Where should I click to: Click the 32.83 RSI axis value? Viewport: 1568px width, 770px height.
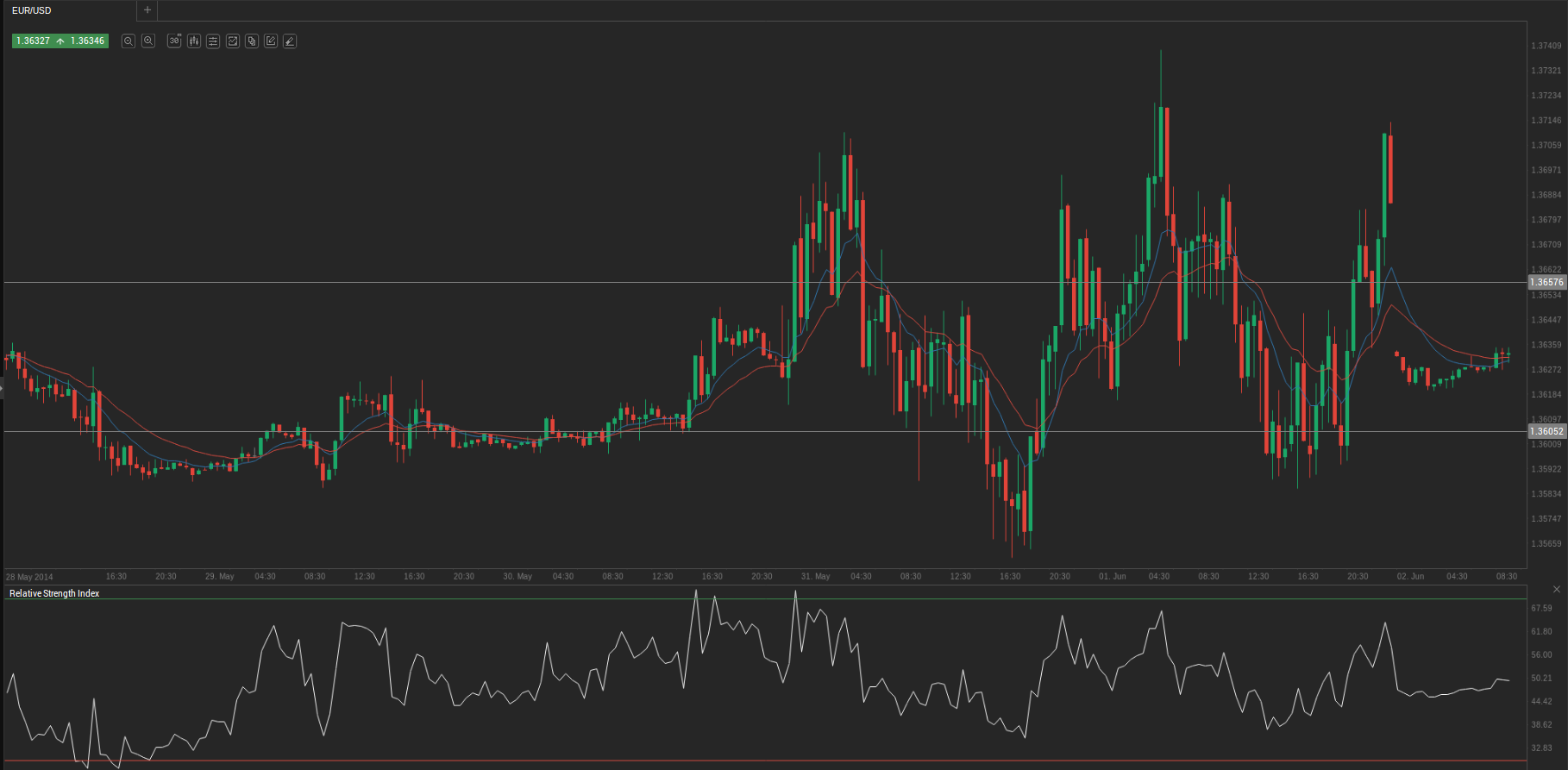(x=1542, y=748)
